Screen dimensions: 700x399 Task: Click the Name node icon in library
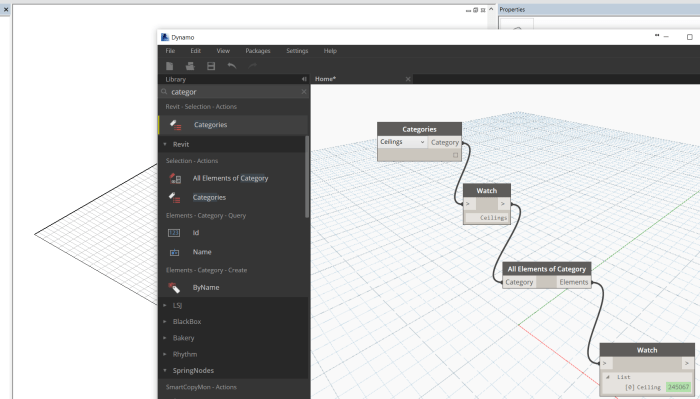point(175,252)
